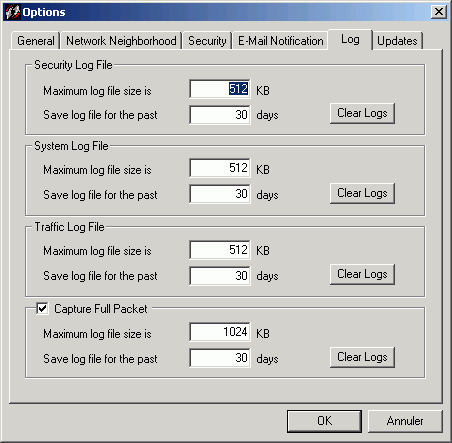
Task: Clear Logs for Capture Full Packet
Action: point(362,357)
